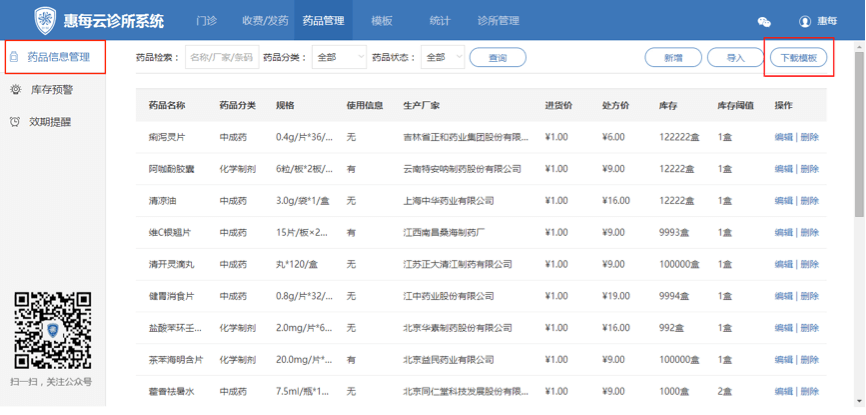Delete the 健胃消食片 row
The height and width of the screenshot is (415, 866).
(810, 296)
